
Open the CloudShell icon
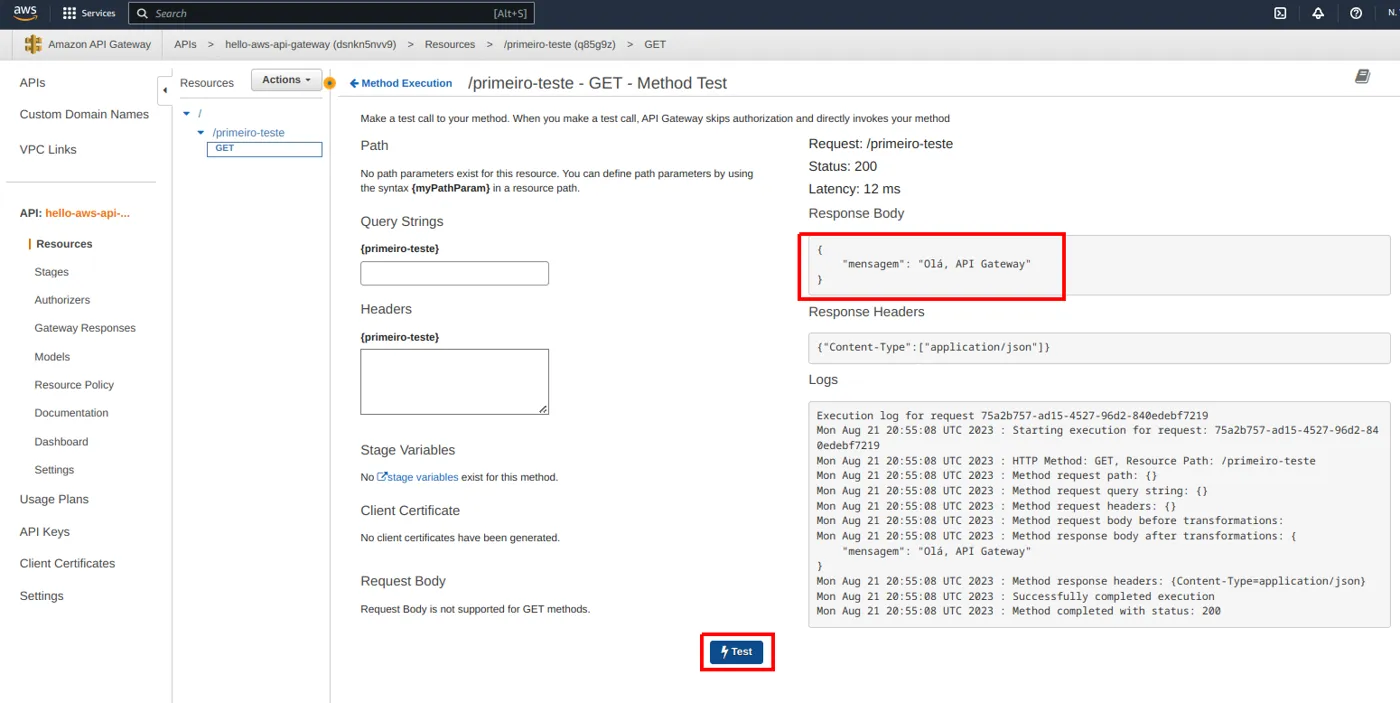click(x=1280, y=13)
